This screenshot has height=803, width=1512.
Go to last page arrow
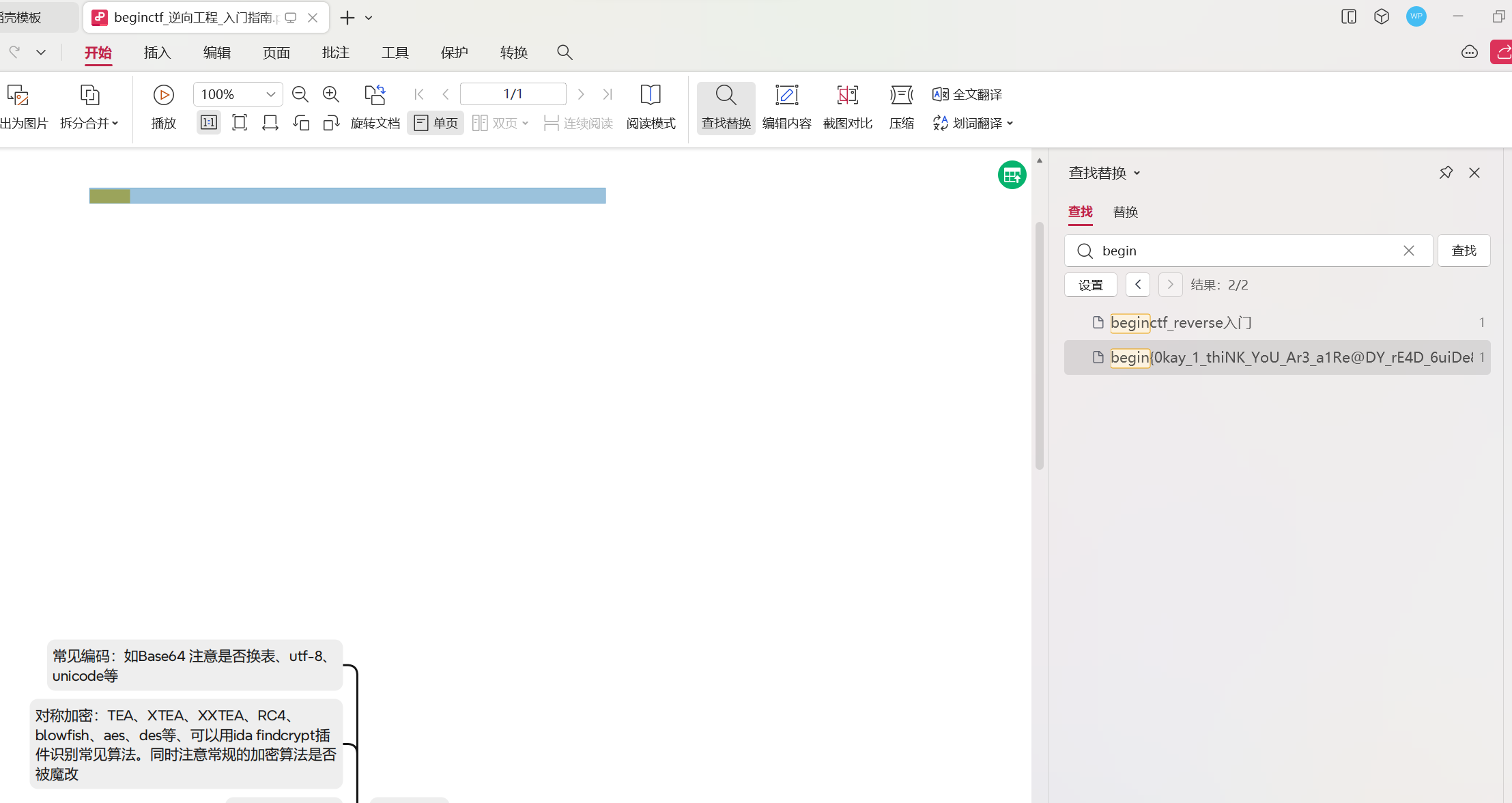click(x=608, y=94)
